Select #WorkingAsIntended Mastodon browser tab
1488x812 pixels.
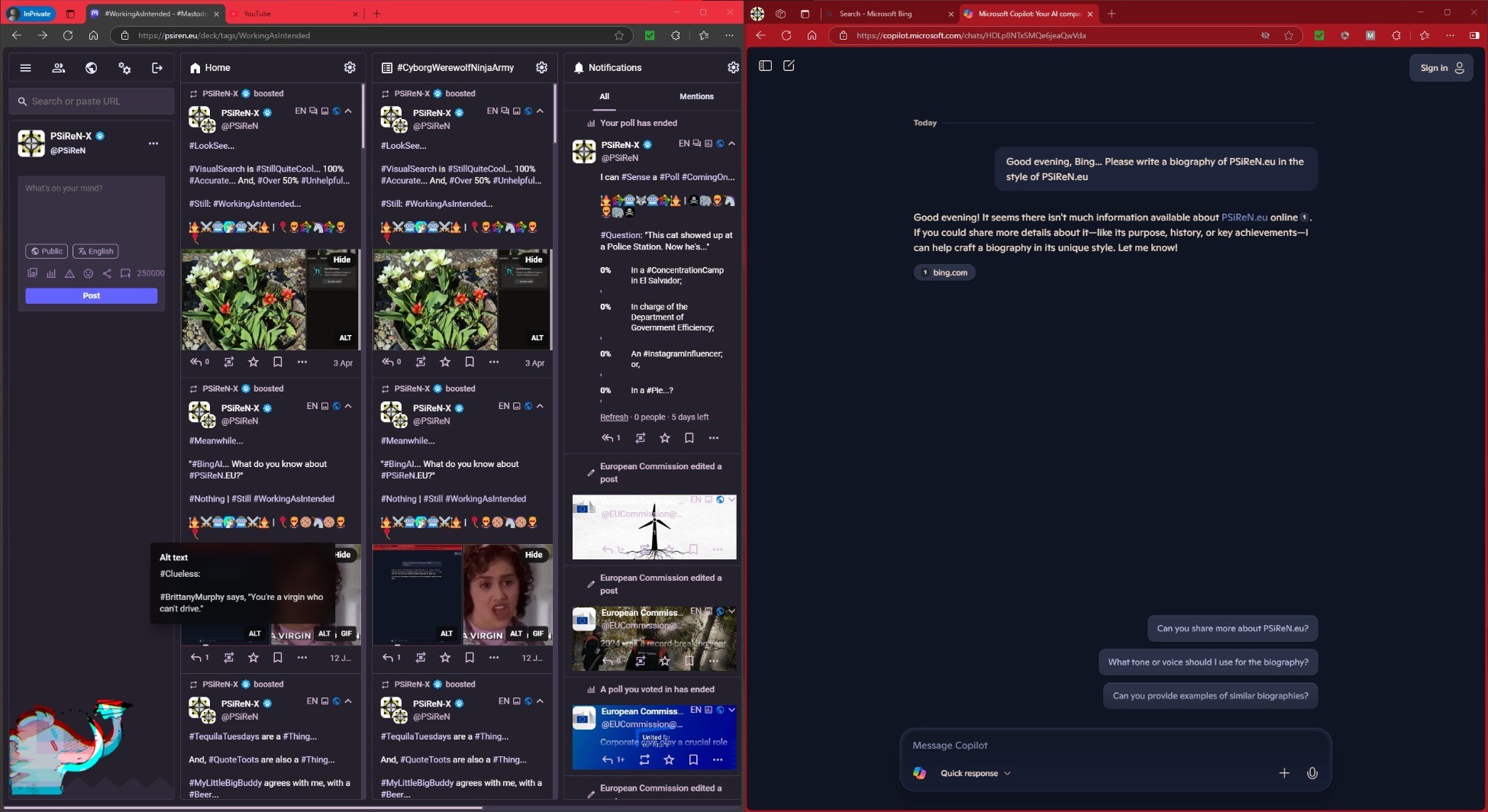pyautogui.click(x=155, y=13)
